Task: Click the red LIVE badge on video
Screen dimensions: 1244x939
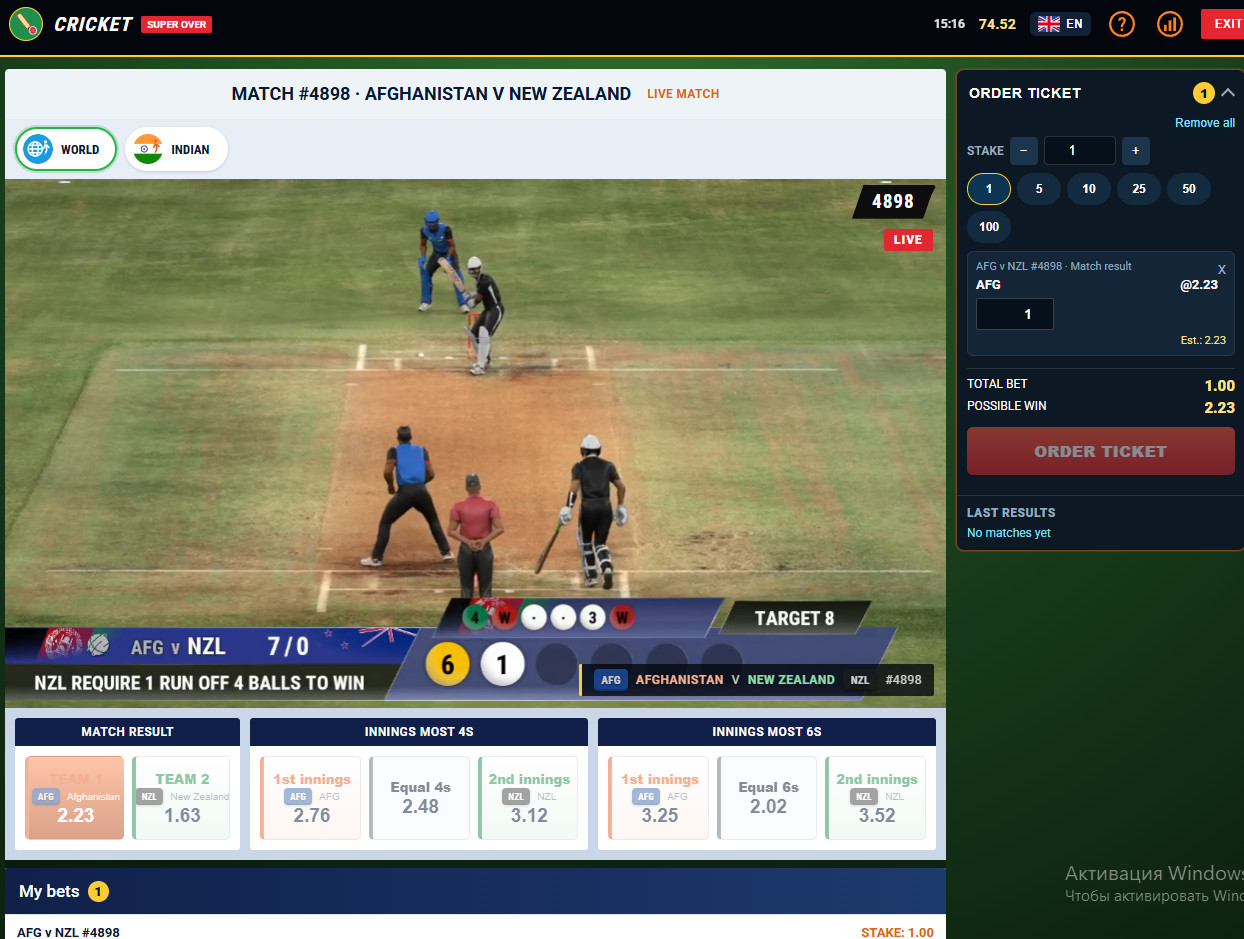Action: [x=908, y=240]
